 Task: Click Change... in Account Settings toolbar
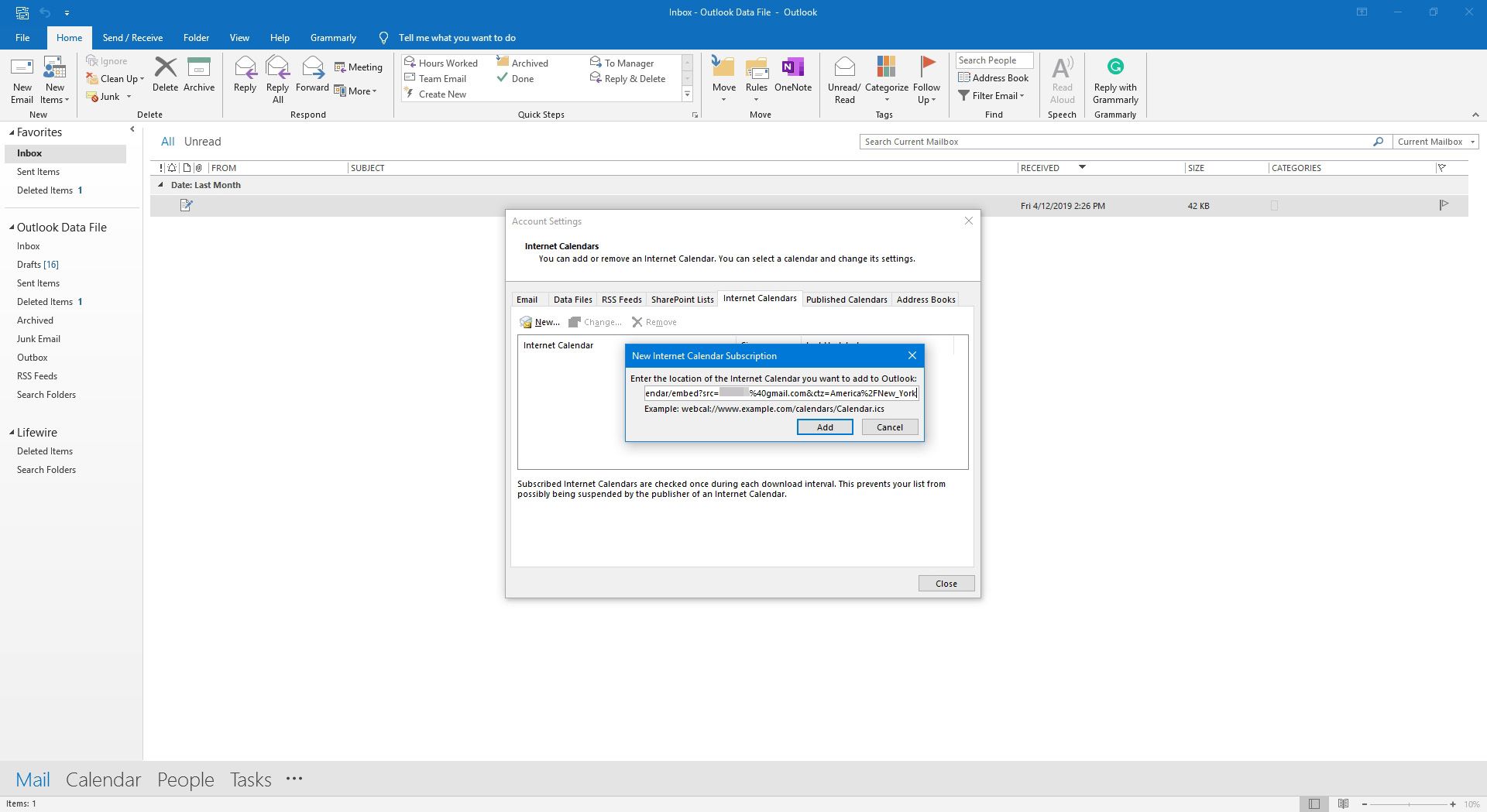click(595, 322)
